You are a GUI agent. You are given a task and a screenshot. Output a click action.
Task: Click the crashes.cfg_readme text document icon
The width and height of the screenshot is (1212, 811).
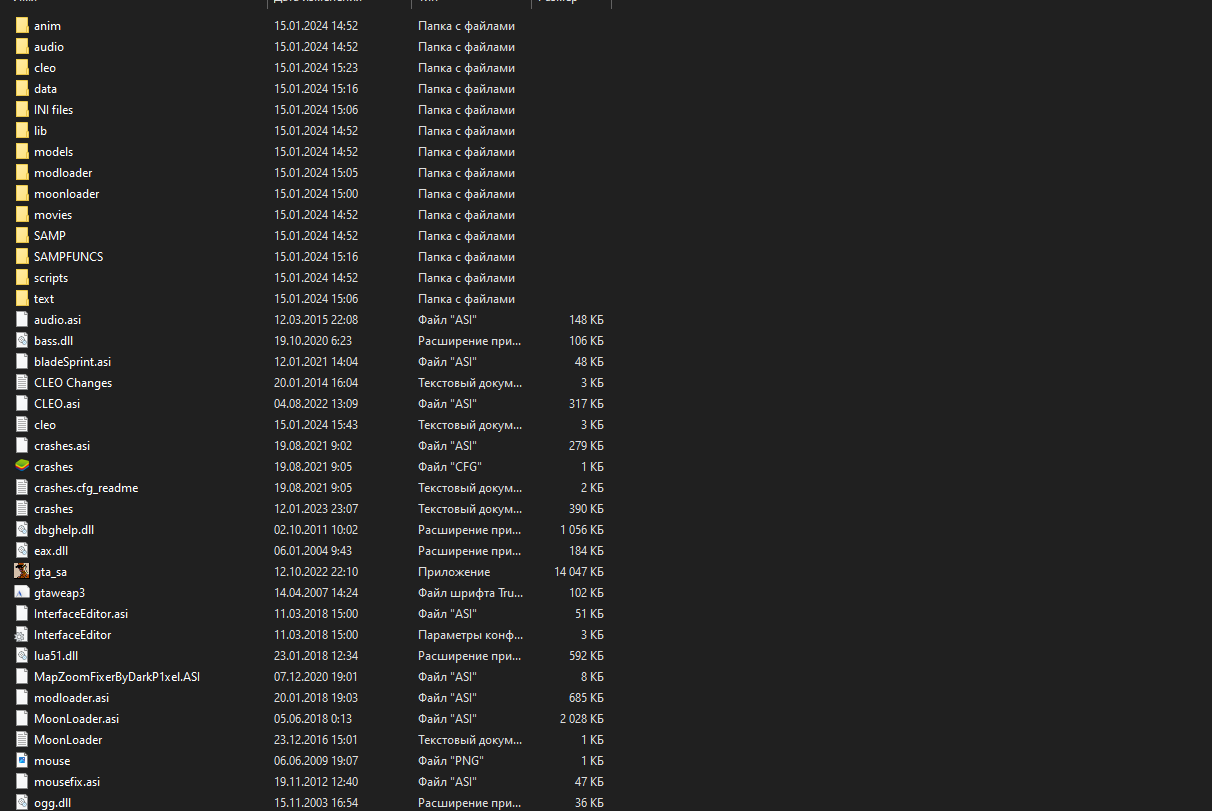click(x=22, y=488)
